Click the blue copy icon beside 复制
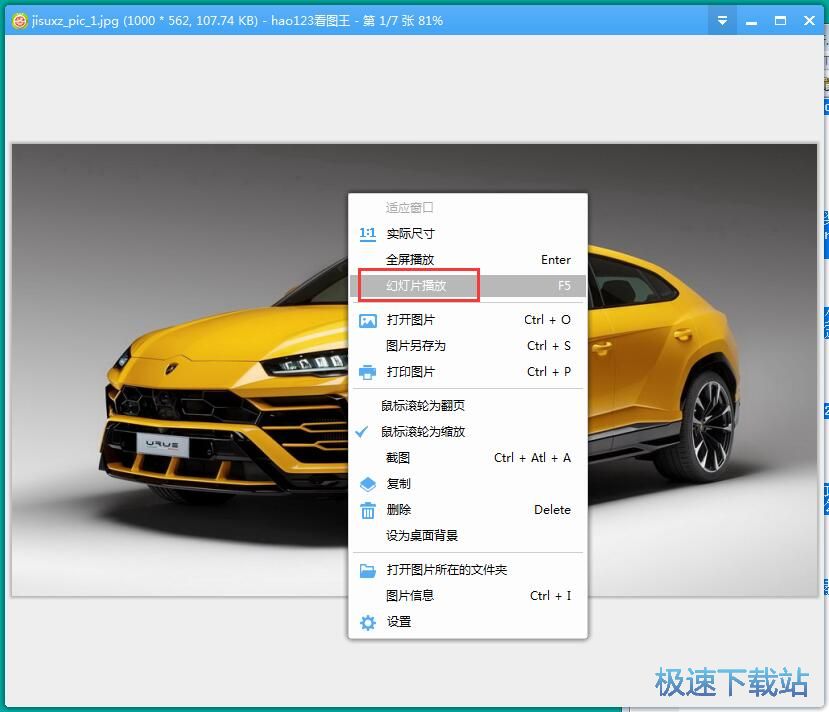 pos(368,483)
